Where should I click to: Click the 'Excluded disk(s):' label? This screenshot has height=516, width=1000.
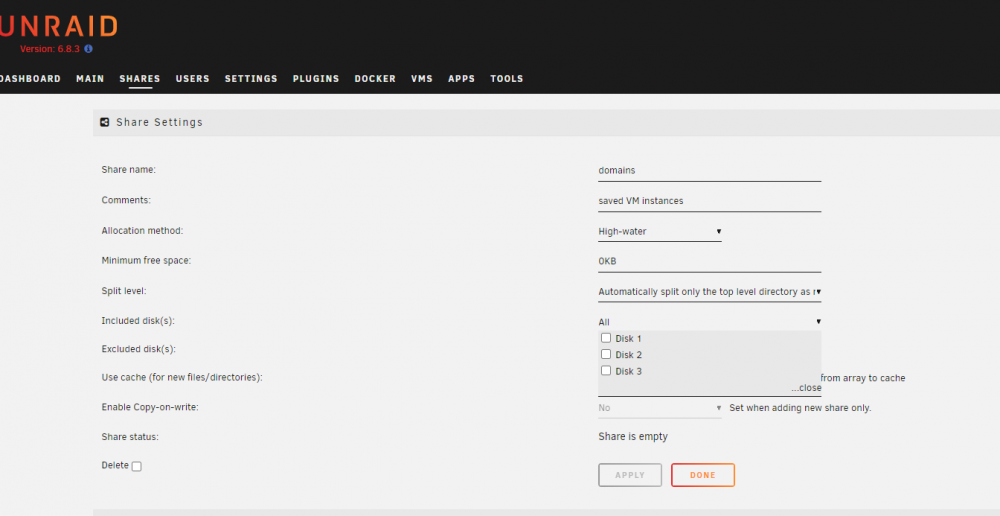tap(138, 349)
